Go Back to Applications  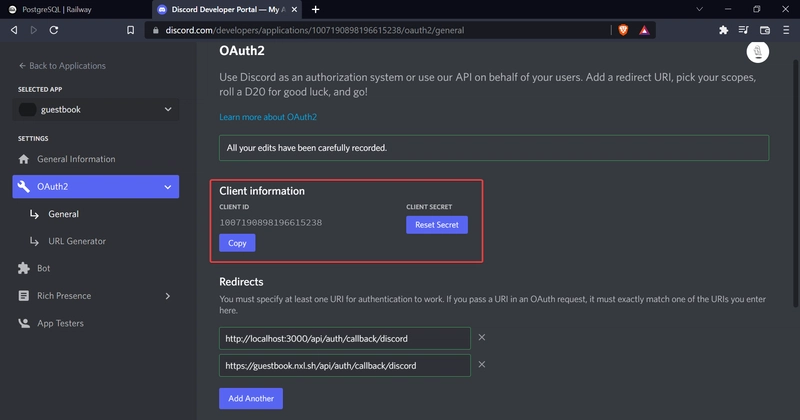(x=62, y=65)
